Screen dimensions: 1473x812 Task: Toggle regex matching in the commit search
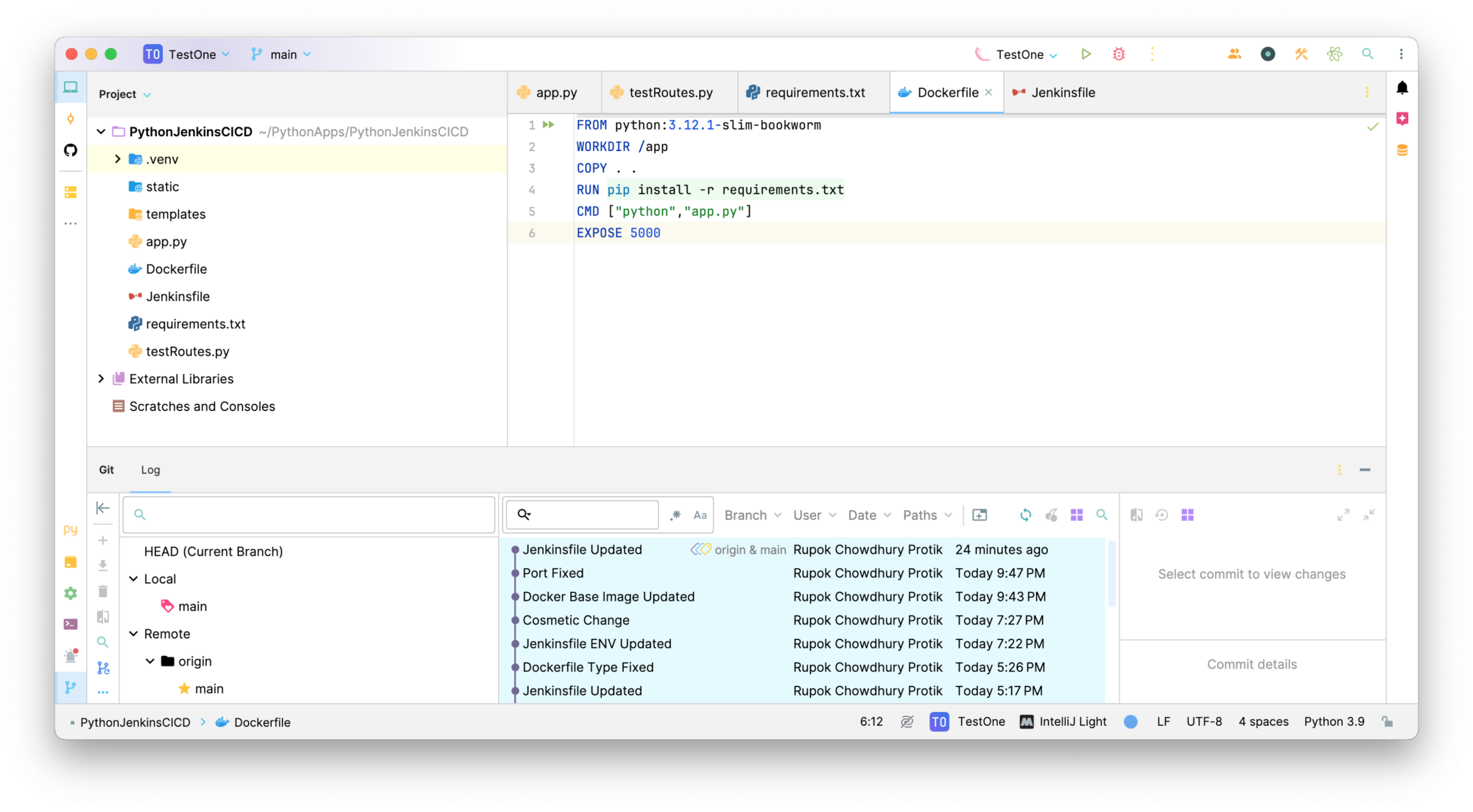pyautogui.click(x=675, y=515)
